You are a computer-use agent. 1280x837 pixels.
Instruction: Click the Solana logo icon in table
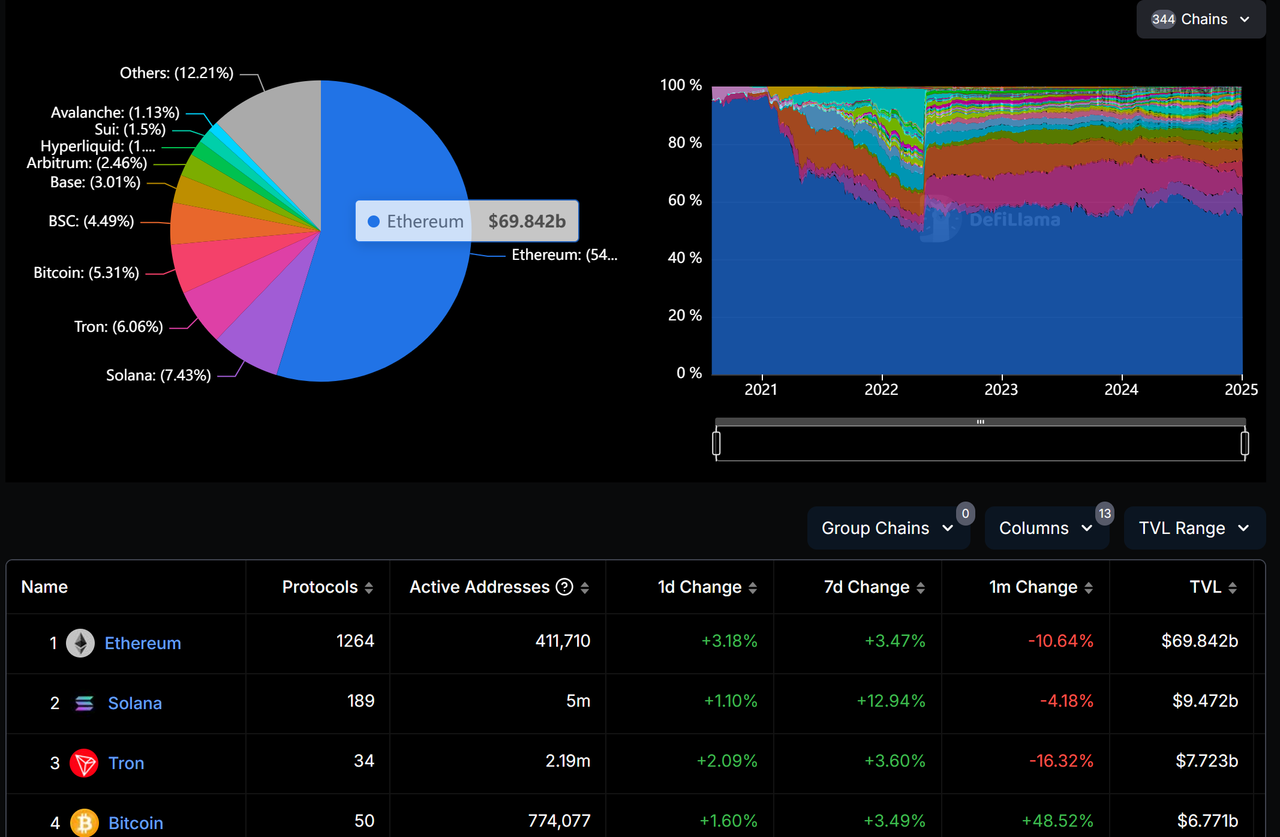pyautogui.click(x=84, y=703)
